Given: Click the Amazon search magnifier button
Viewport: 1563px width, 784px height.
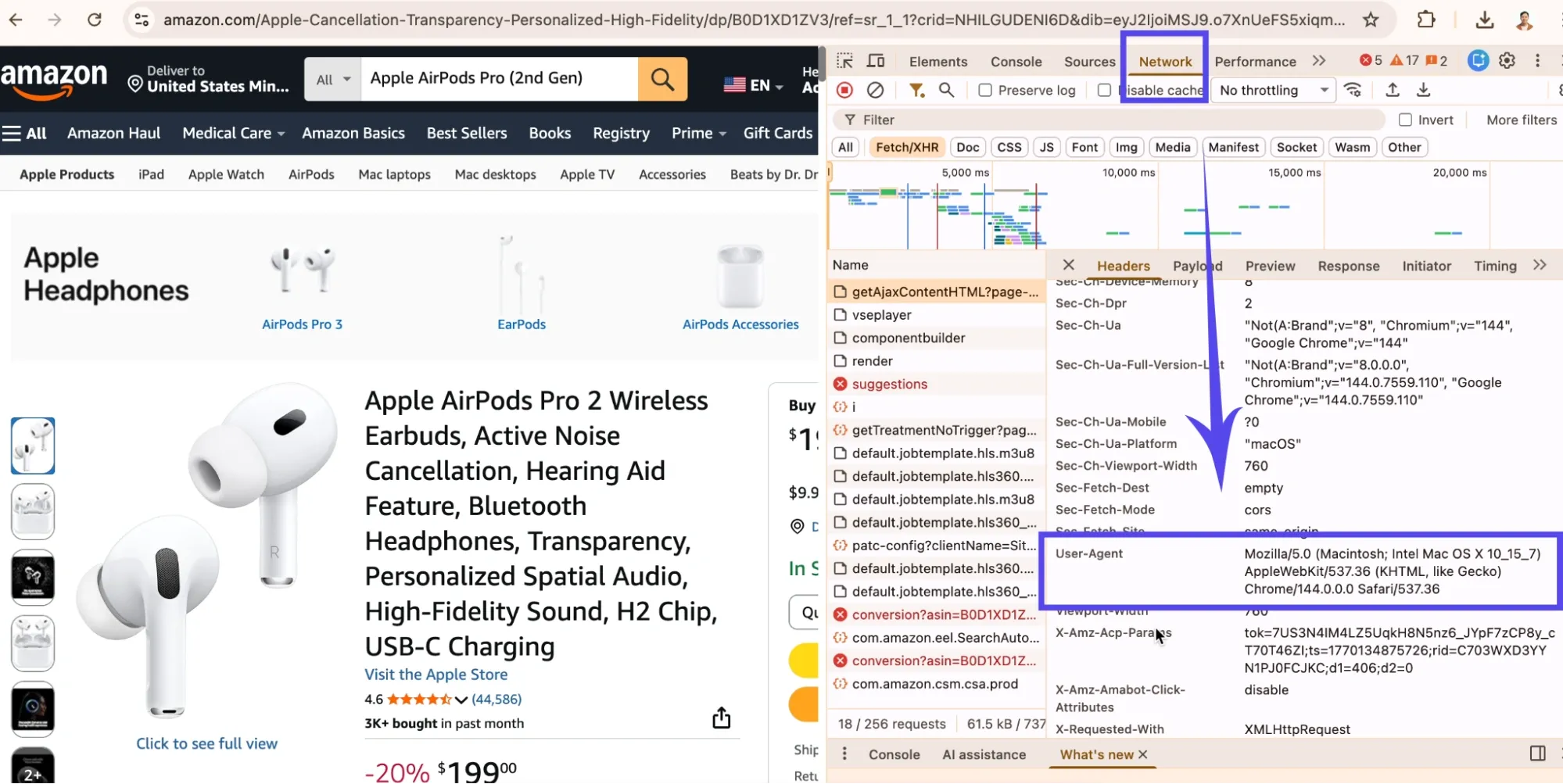Looking at the screenshot, I should (661, 78).
